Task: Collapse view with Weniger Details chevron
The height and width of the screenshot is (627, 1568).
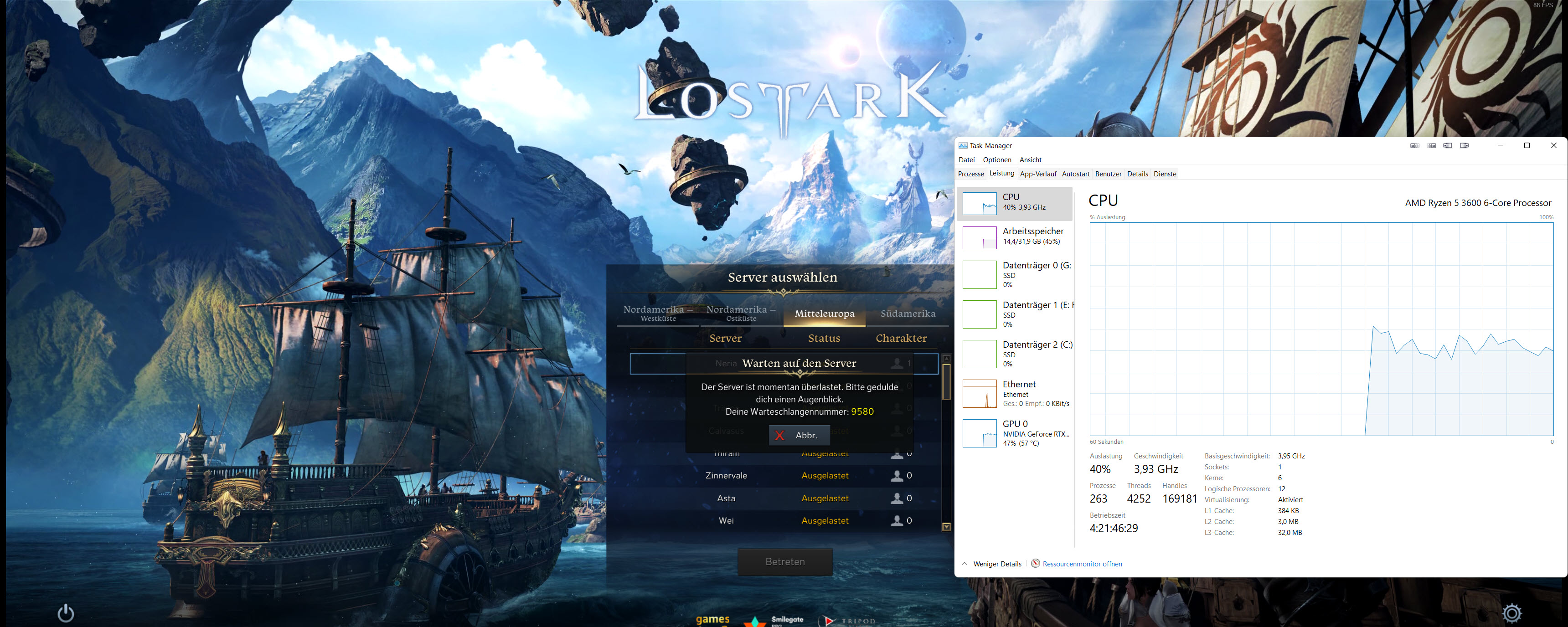Action: pyautogui.click(x=965, y=564)
